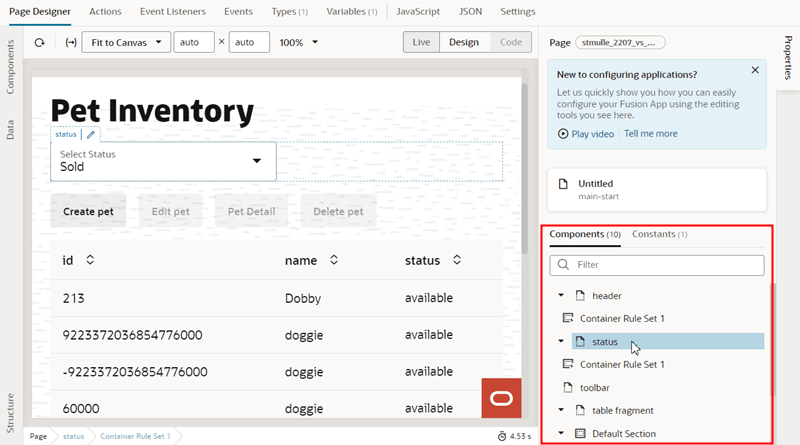This screenshot has width=800, height=445.
Task: Open the Structure side panel tab
Action: click(10, 413)
